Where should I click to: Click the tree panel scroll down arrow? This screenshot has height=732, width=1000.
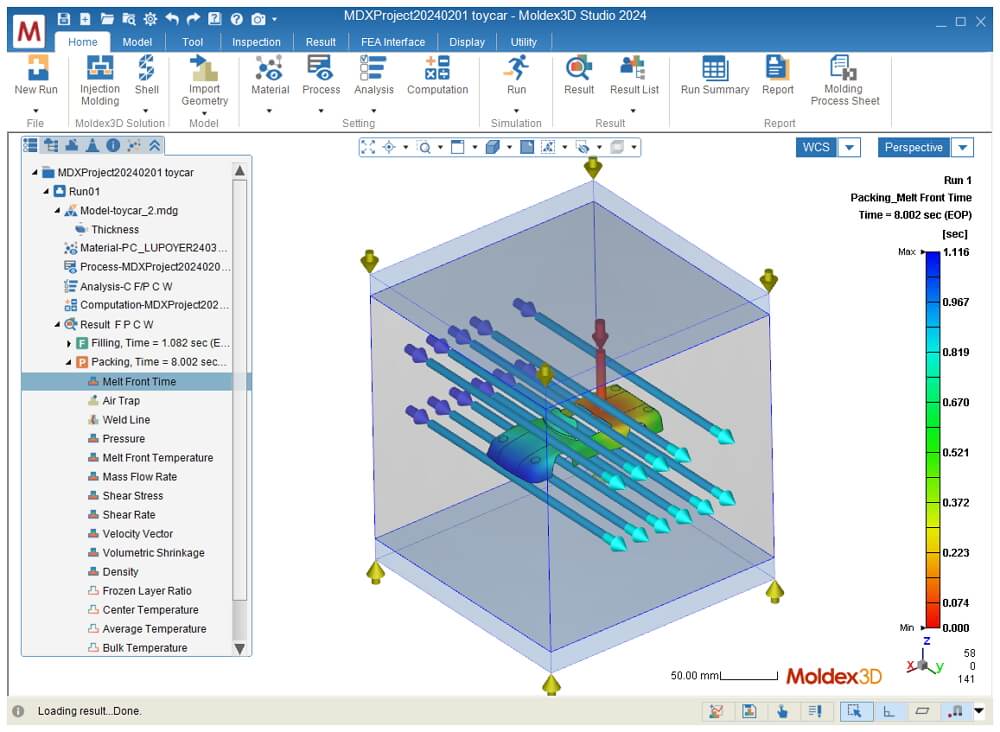point(240,648)
